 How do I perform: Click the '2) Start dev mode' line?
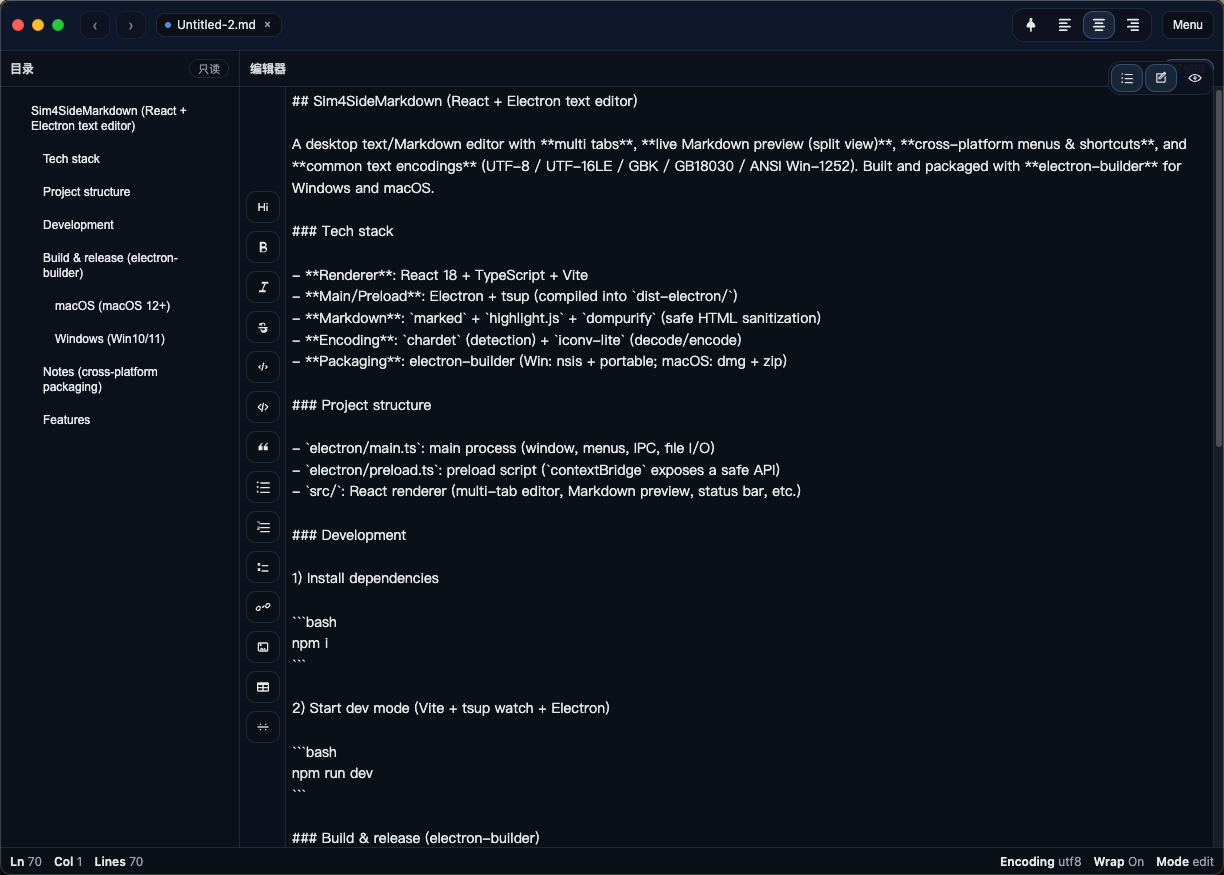(451, 708)
